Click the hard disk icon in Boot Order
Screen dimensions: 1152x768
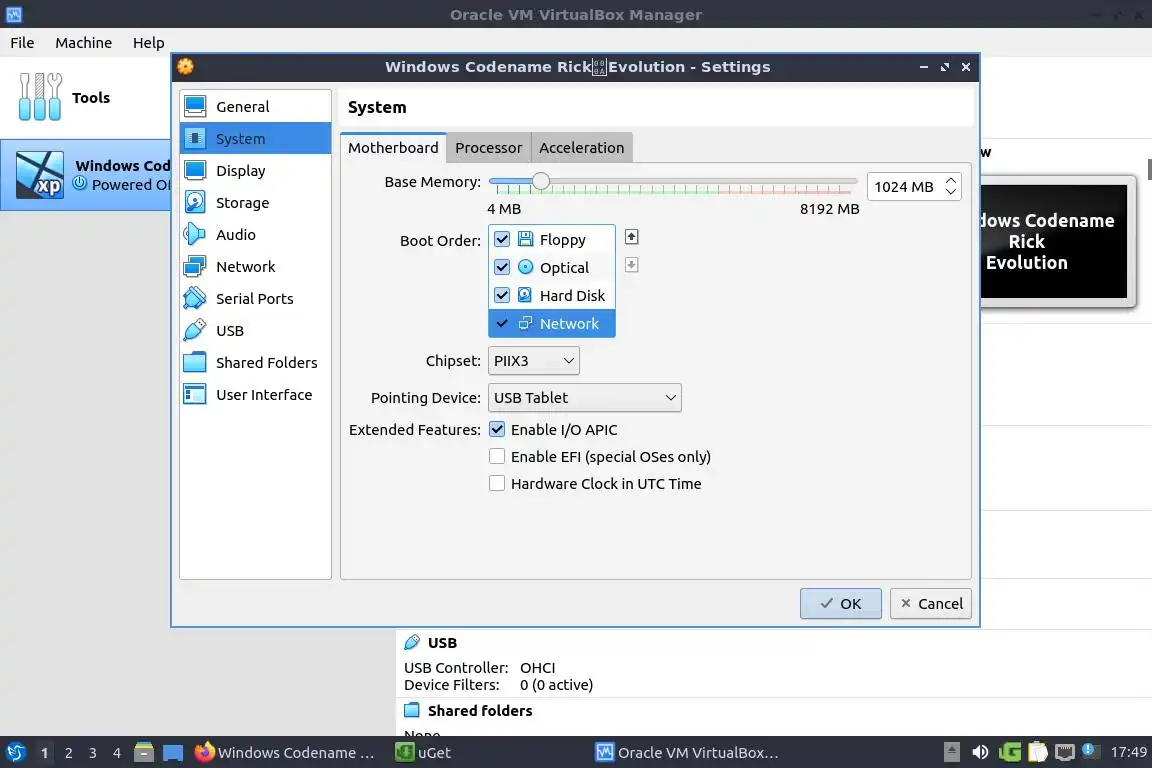click(x=525, y=295)
